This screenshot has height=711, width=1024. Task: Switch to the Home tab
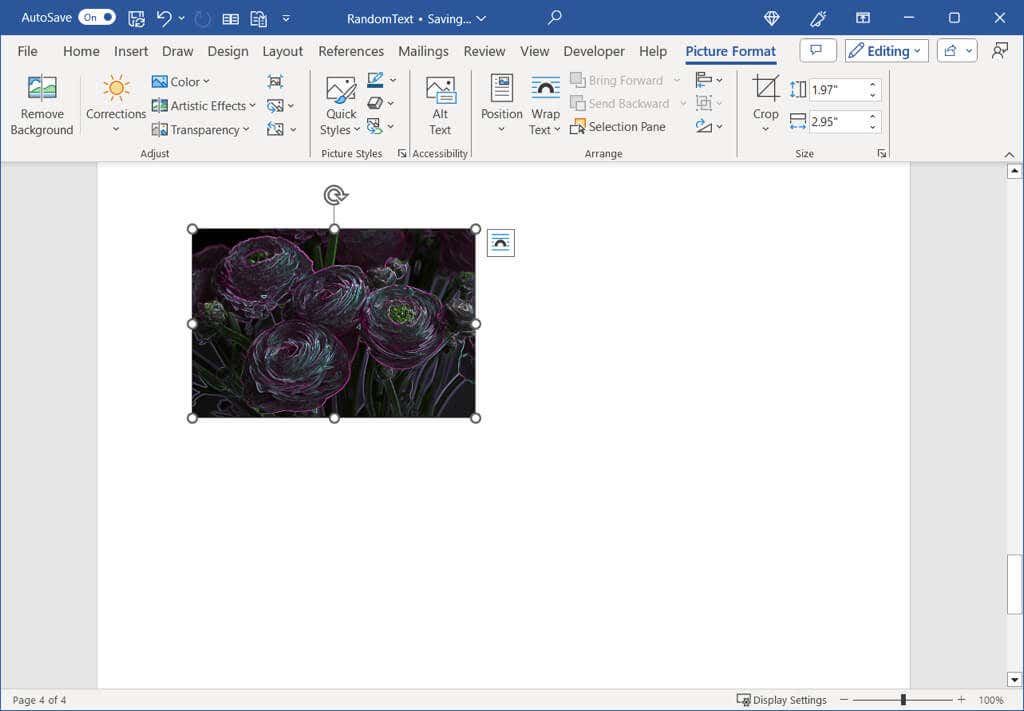click(81, 51)
